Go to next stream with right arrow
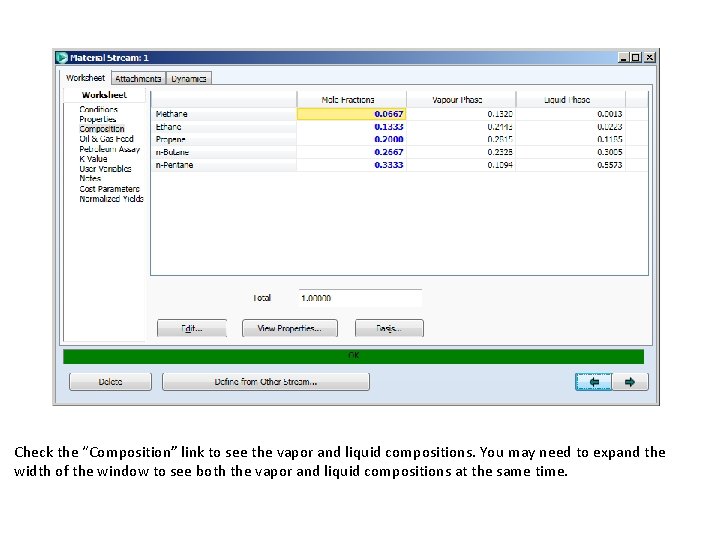This screenshot has width=720, height=540. pos(630,382)
